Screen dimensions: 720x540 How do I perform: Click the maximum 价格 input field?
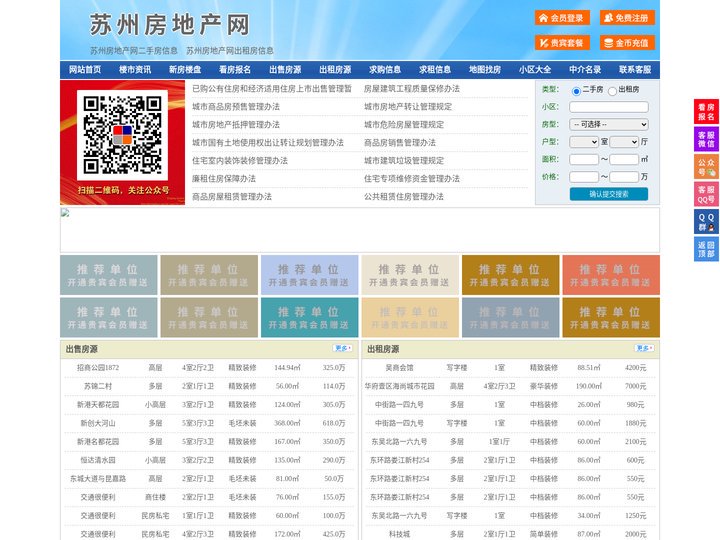click(x=624, y=177)
